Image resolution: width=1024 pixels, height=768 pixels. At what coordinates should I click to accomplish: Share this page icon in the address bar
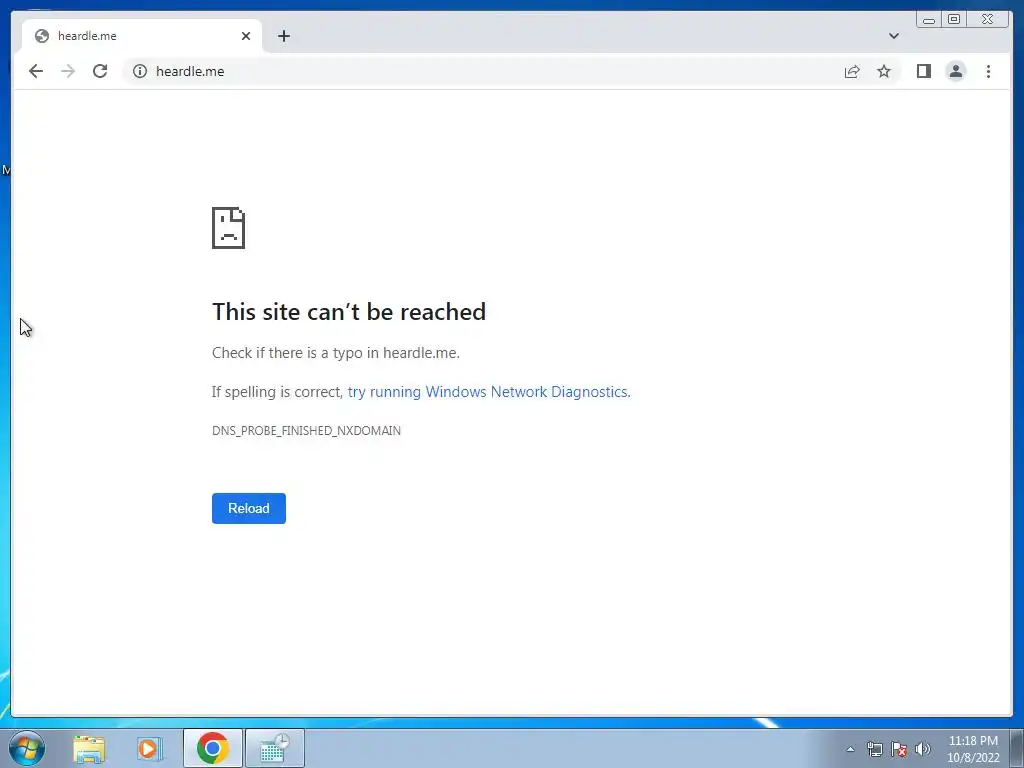tap(852, 71)
